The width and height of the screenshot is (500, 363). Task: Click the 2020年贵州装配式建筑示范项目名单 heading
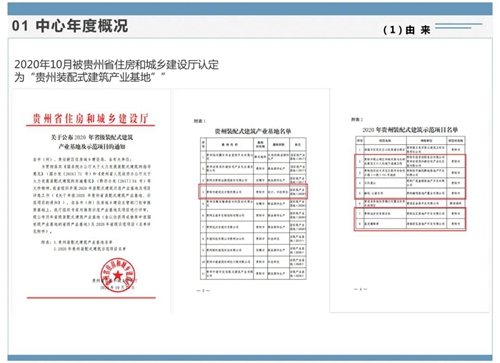pos(410,130)
